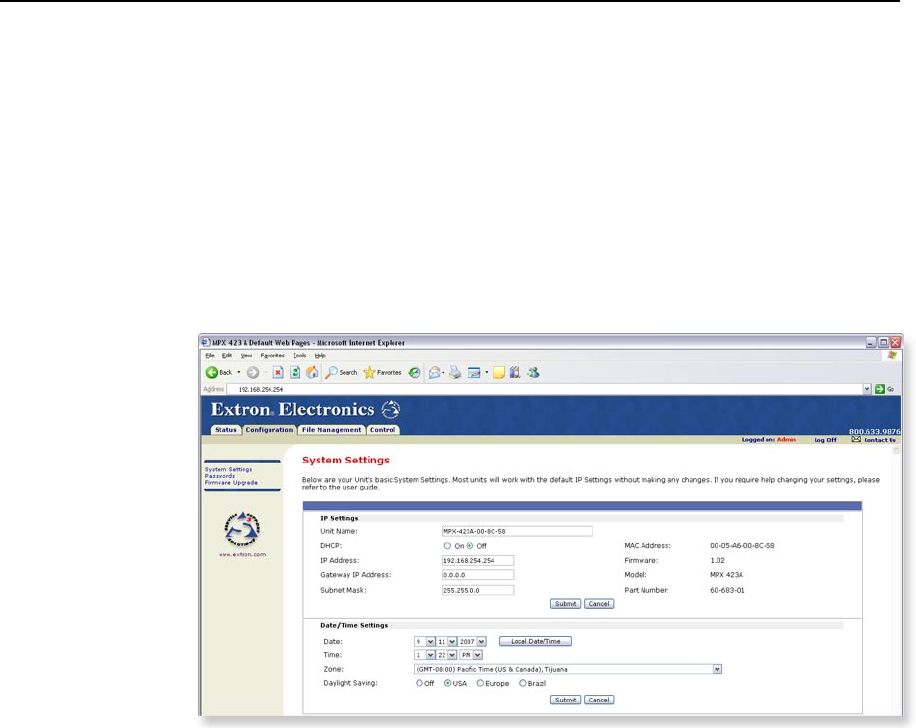Click the Print icon in toolbar
The image size is (916, 728).
tap(454, 372)
